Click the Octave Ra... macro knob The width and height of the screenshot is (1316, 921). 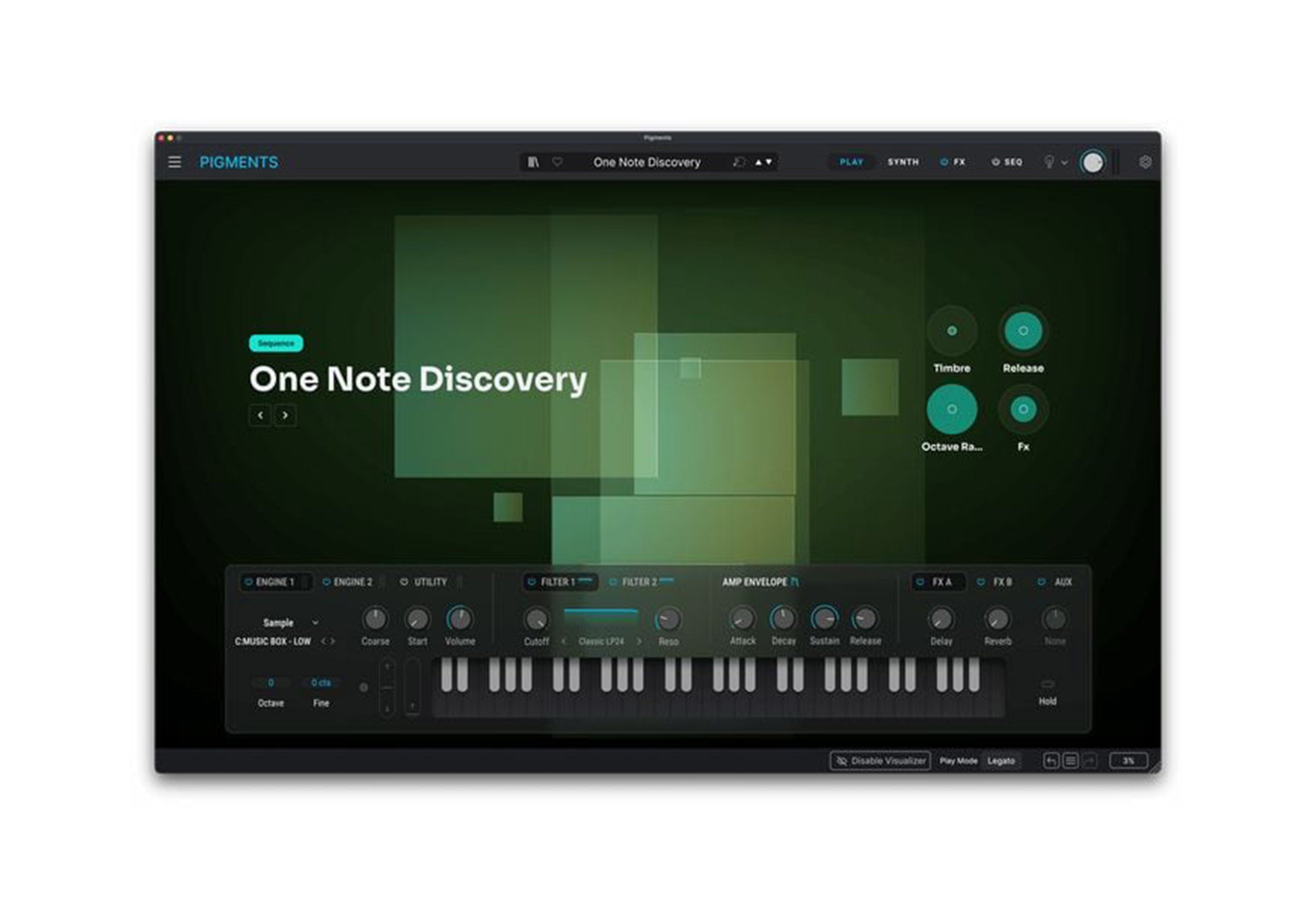(x=951, y=409)
